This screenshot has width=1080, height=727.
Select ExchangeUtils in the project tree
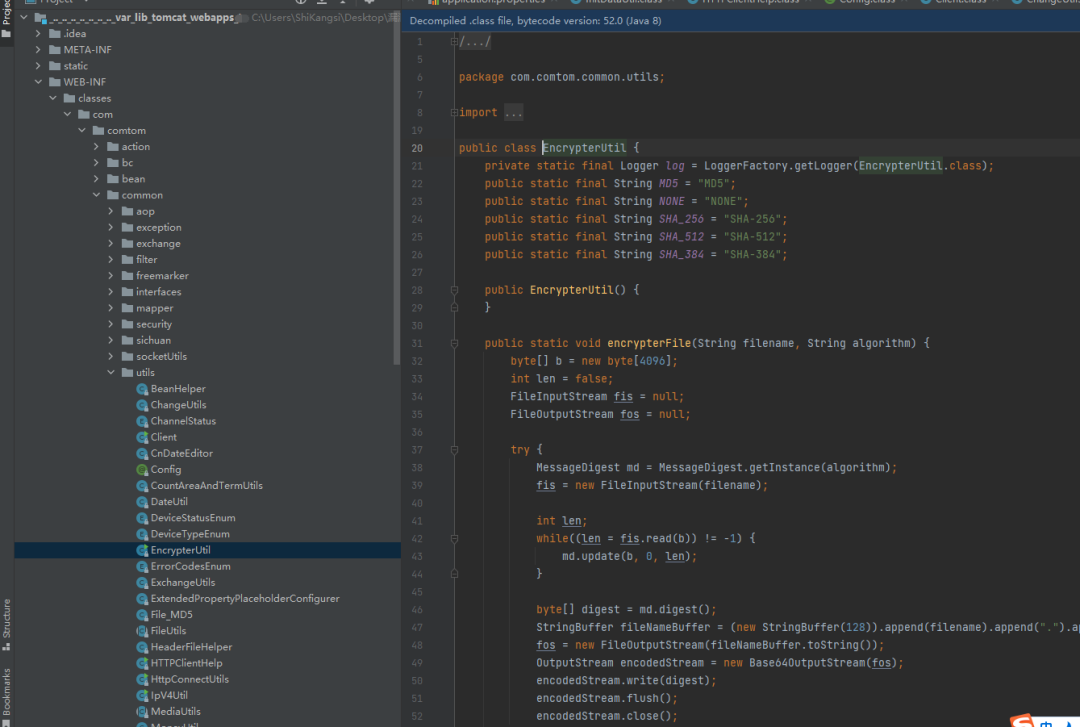[x=183, y=582]
